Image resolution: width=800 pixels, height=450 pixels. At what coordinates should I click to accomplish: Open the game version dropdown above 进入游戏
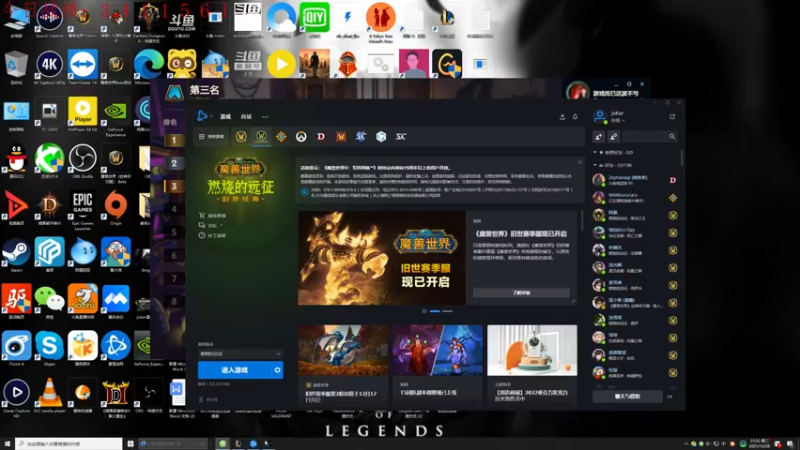coord(240,353)
